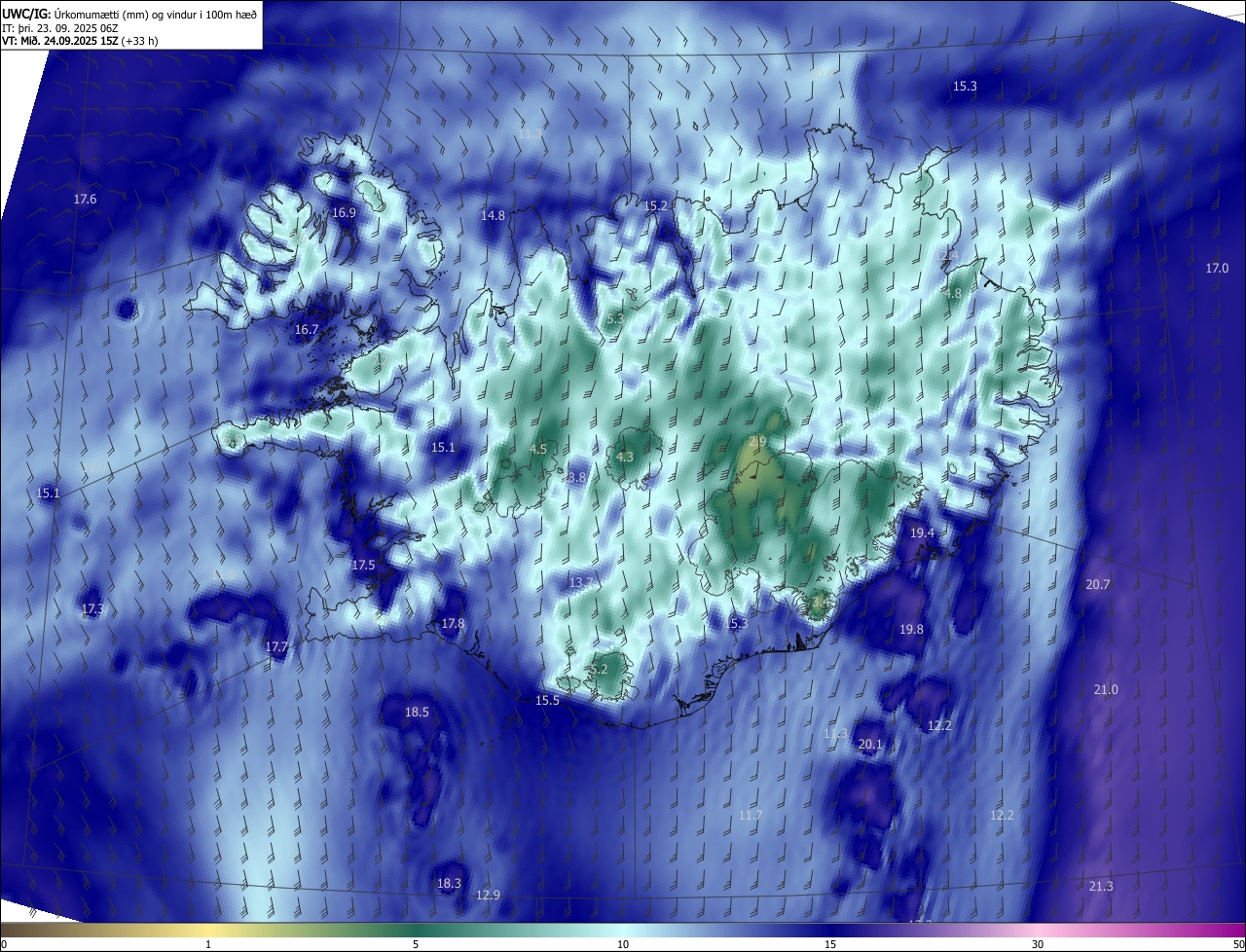Click the 16.7 value label
Image resolution: width=1246 pixels, height=952 pixels.
[307, 330]
